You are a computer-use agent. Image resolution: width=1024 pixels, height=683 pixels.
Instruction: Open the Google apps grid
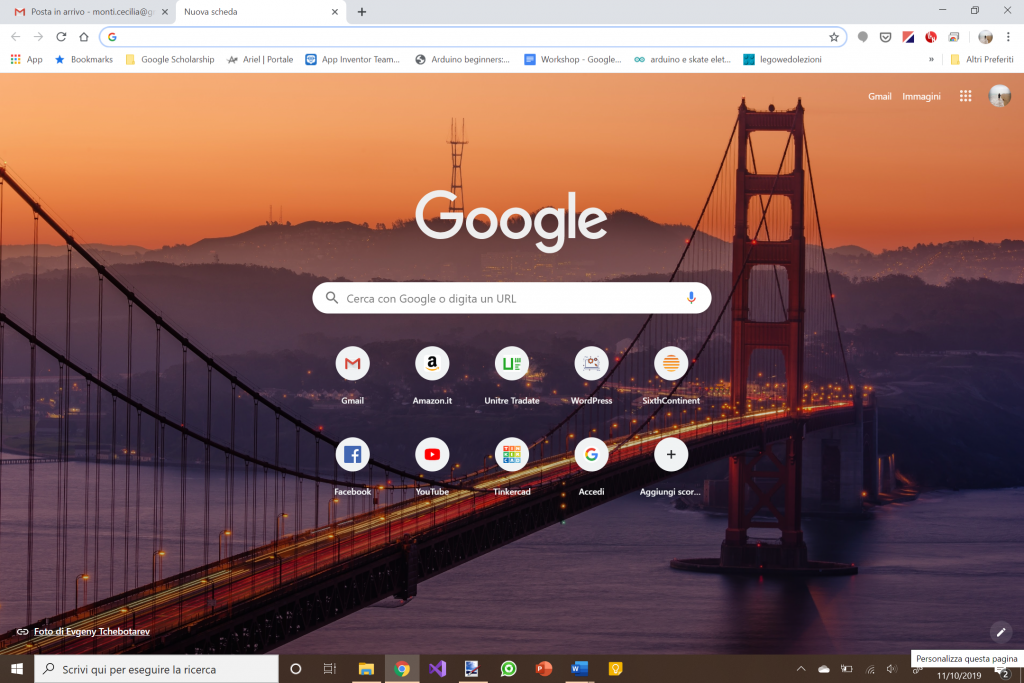pyautogui.click(x=966, y=96)
